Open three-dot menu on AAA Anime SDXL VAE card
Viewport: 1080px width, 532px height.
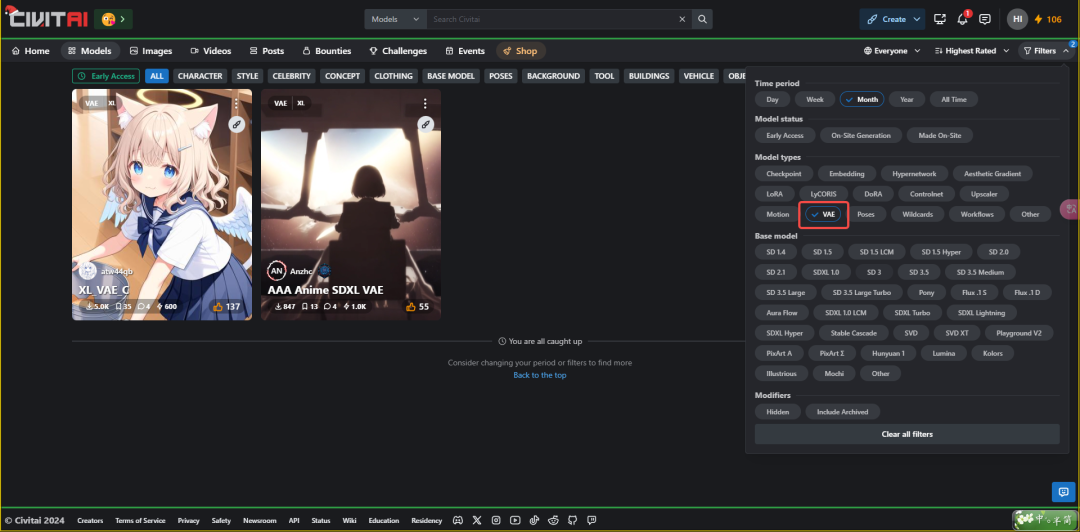coord(425,103)
